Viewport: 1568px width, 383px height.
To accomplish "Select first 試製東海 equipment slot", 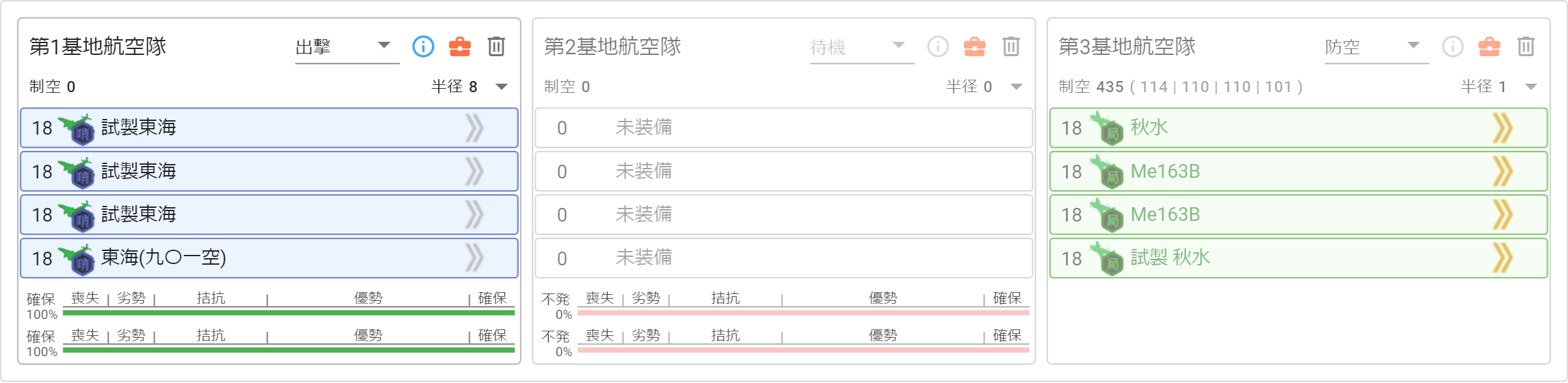I will click(x=269, y=128).
